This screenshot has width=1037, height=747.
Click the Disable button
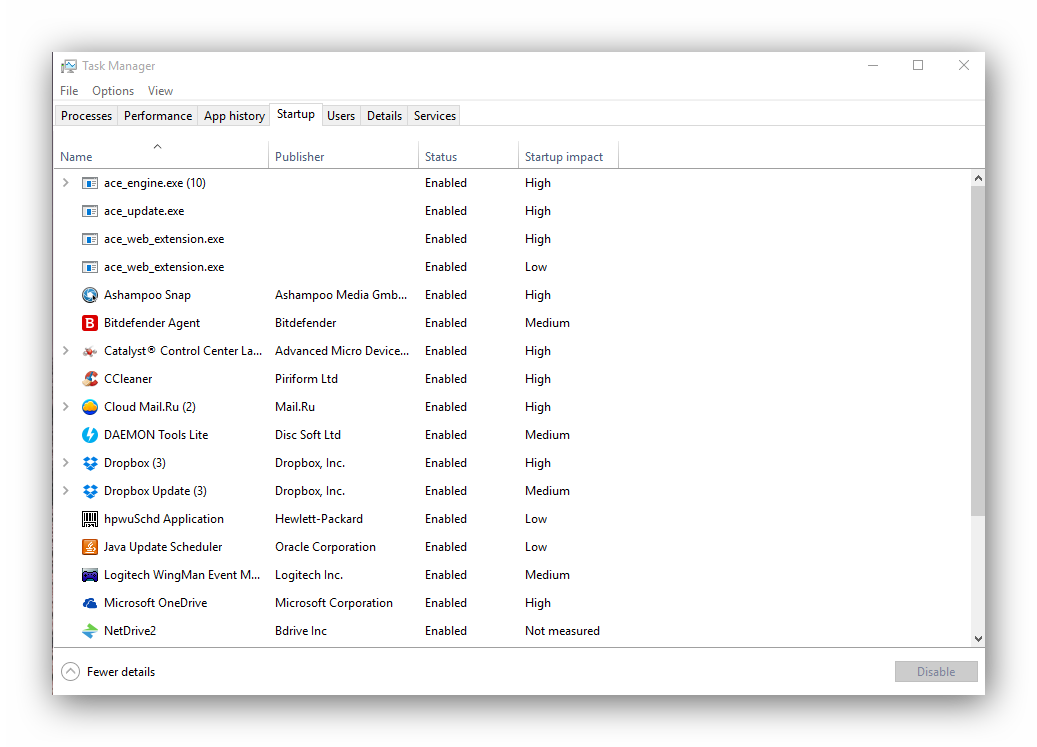pyautogui.click(x=936, y=672)
